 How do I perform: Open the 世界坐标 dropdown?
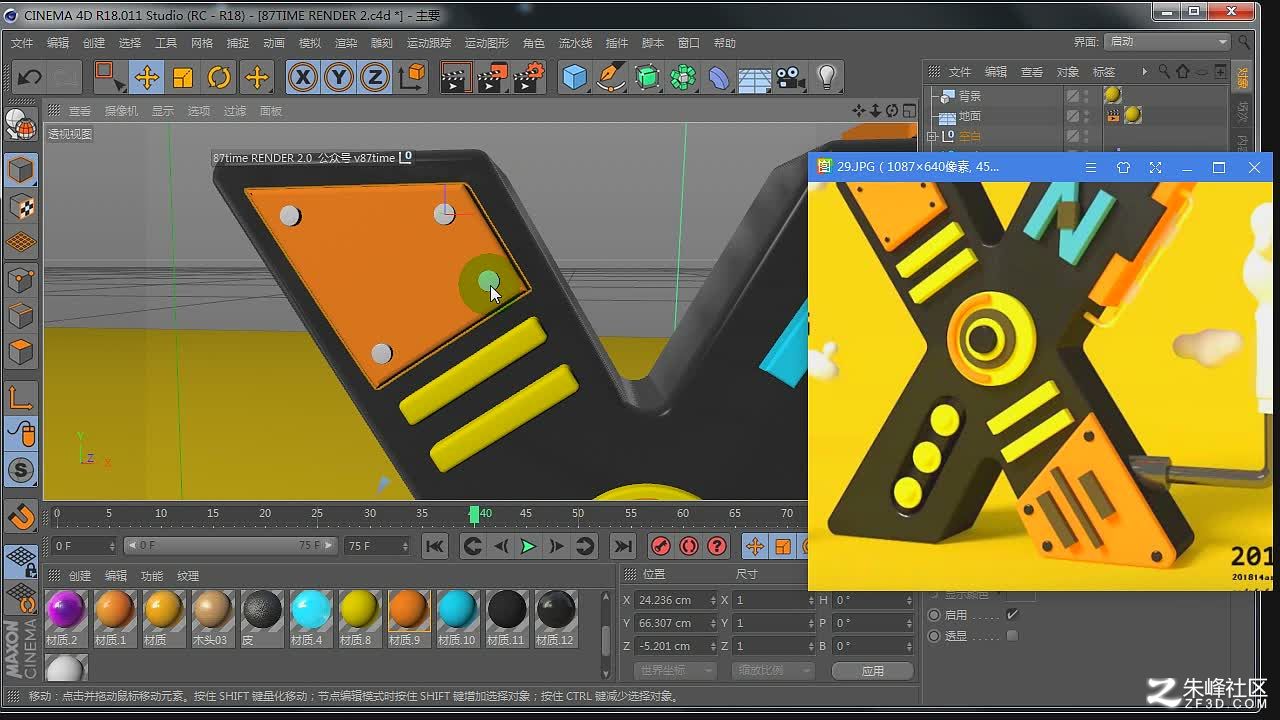click(675, 670)
